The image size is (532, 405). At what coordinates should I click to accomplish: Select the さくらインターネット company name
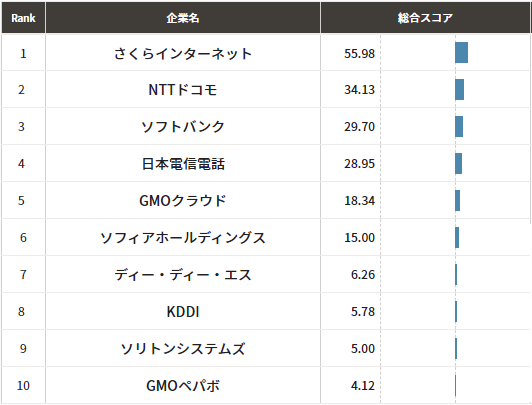click(183, 53)
